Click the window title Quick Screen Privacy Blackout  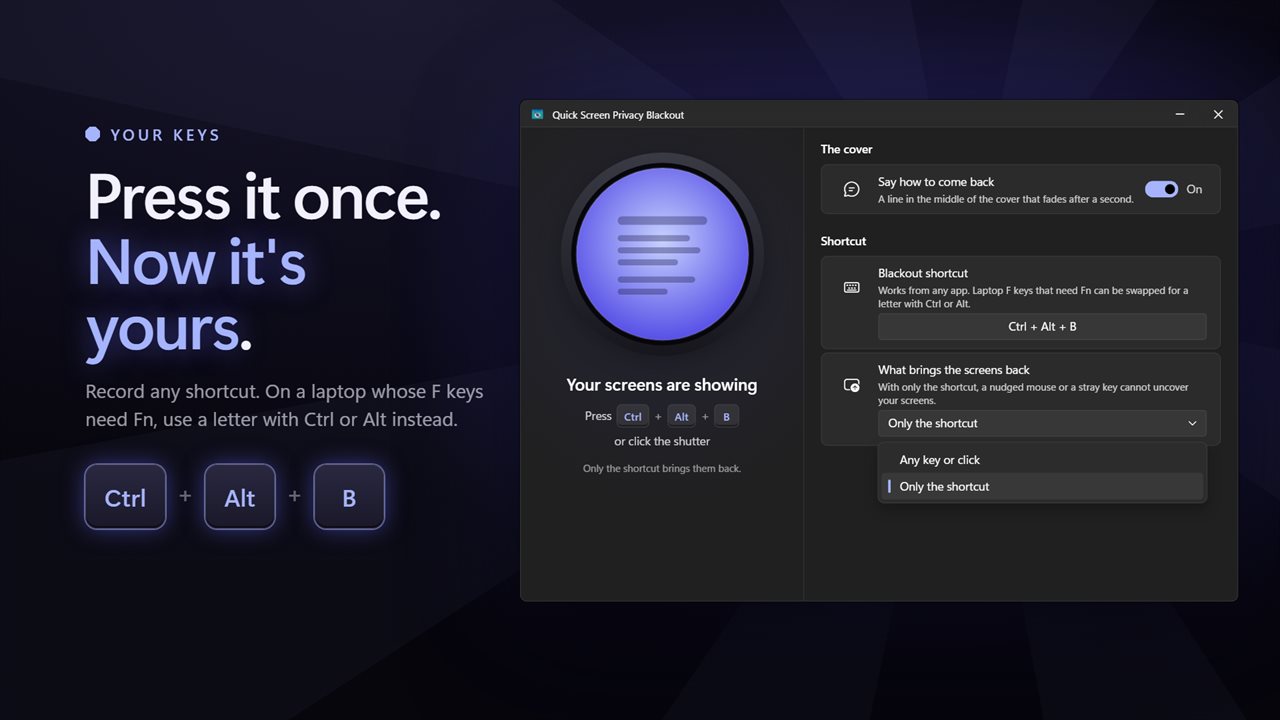click(x=618, y=115)
